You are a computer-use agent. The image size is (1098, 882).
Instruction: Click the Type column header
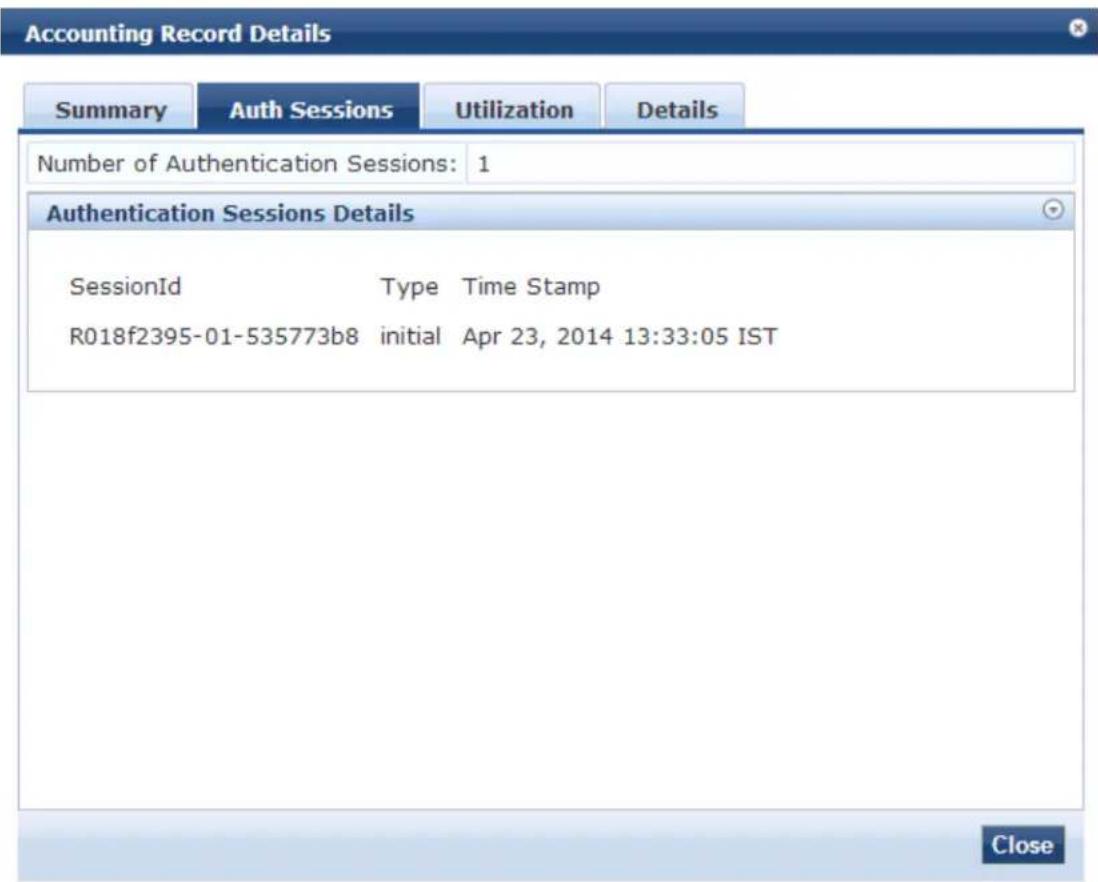[x=410, y=287]
